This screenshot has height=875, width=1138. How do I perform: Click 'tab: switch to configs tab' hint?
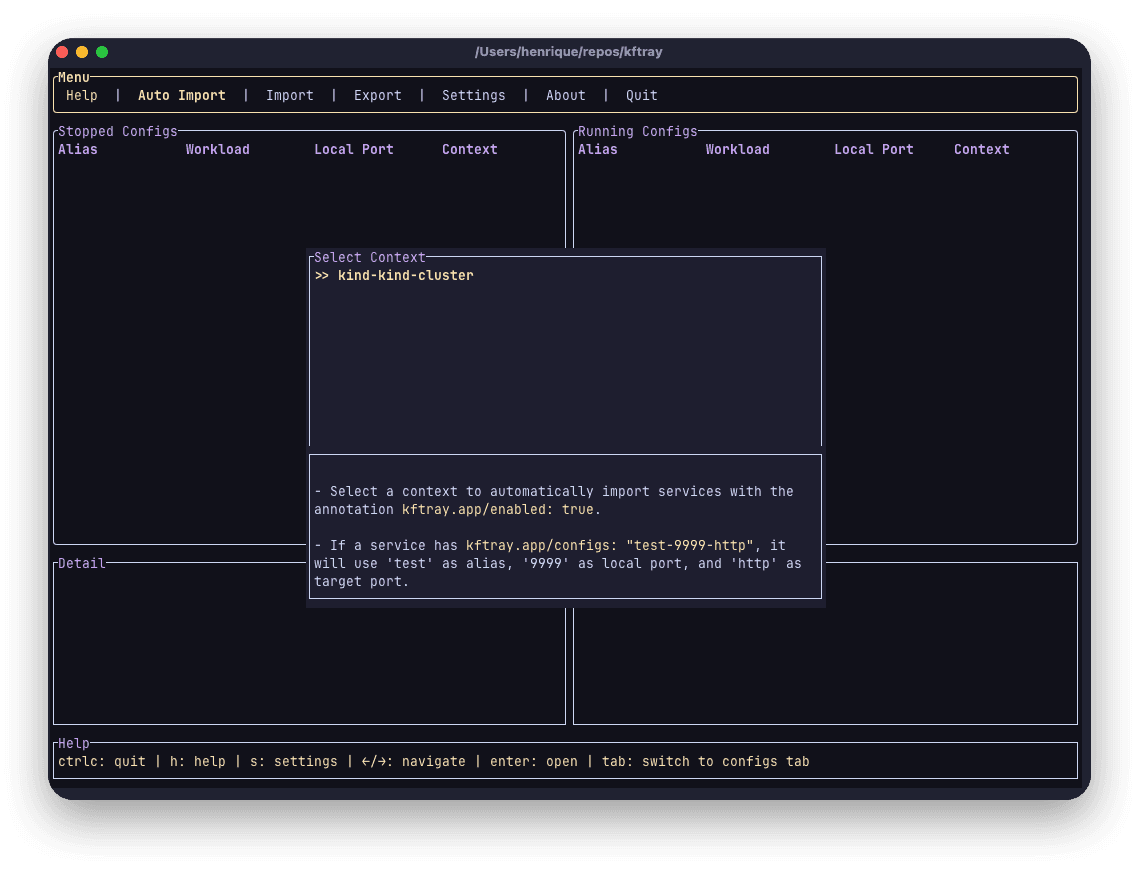coord(705,762)
